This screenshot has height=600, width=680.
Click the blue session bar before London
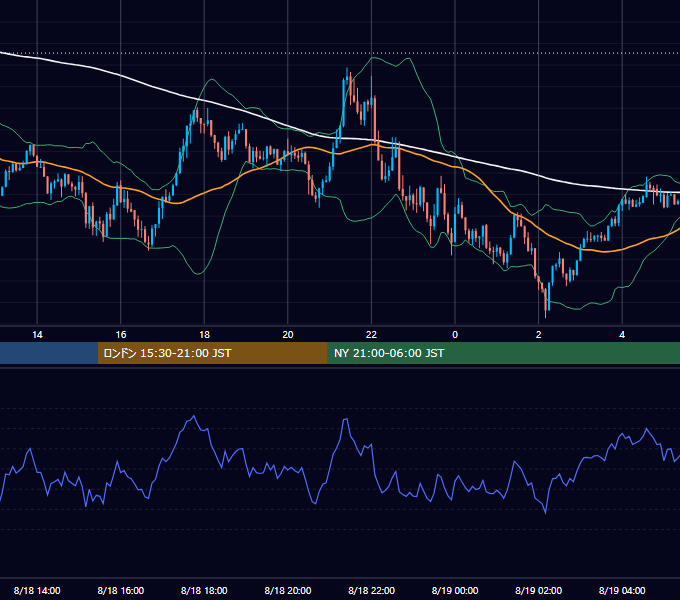49,353
